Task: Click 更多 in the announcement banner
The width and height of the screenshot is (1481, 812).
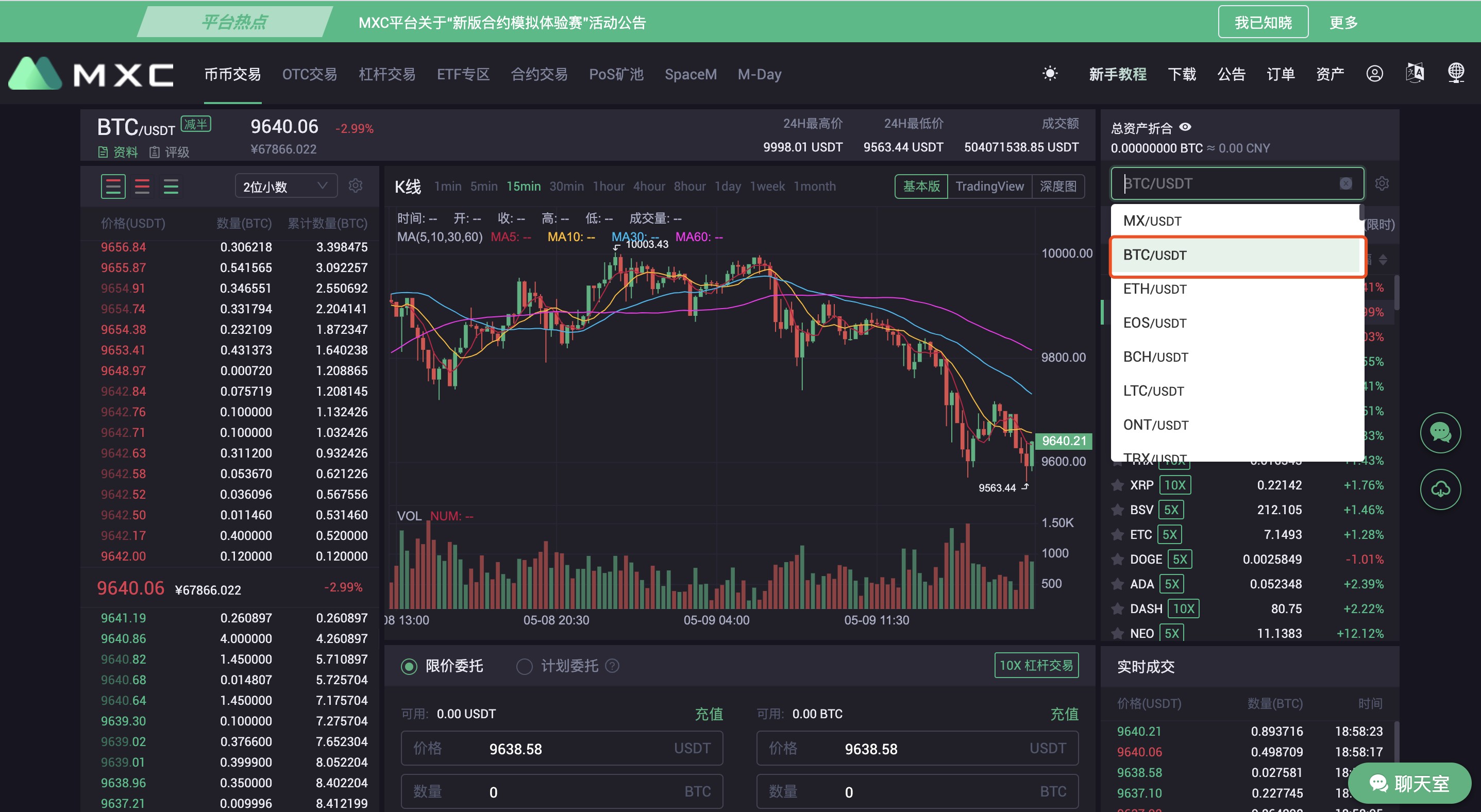Action: tap(1343, 22)
